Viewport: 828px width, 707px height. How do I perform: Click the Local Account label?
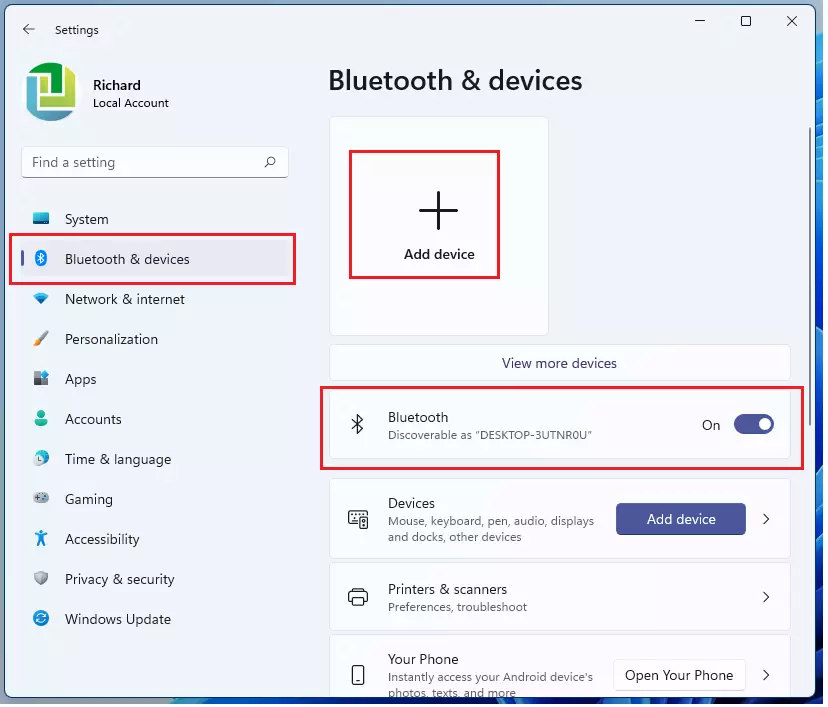click(131, 103)
